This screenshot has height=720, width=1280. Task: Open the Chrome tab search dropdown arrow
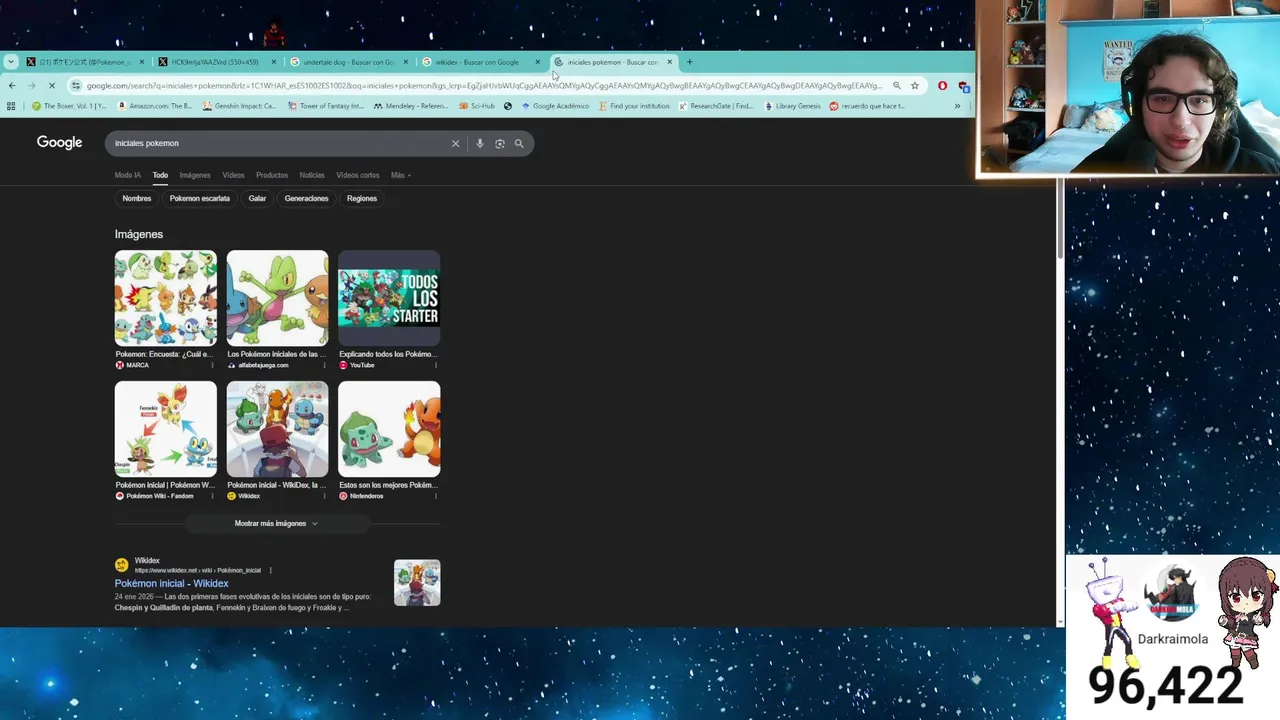(x=10, y=62)
